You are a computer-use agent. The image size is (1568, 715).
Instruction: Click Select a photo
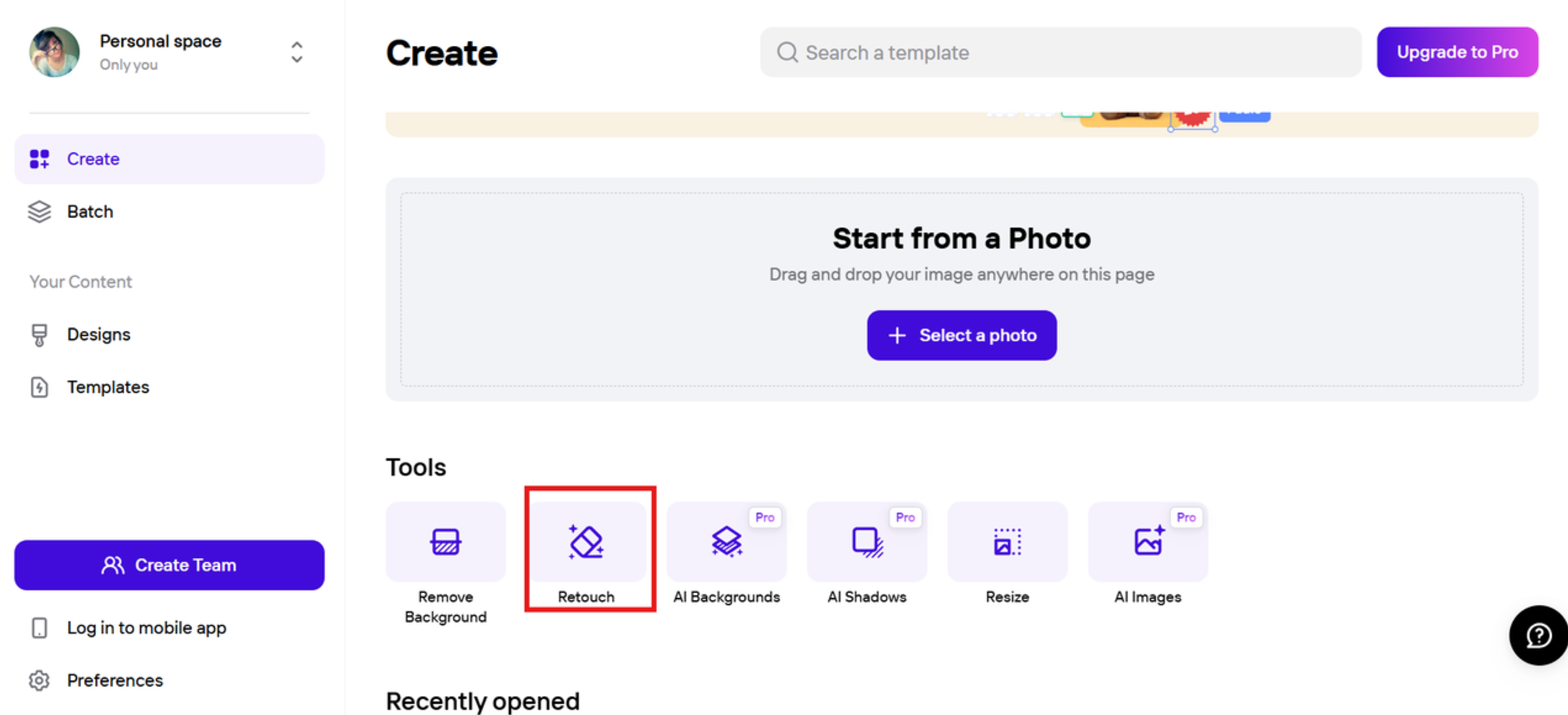point(961,335)
